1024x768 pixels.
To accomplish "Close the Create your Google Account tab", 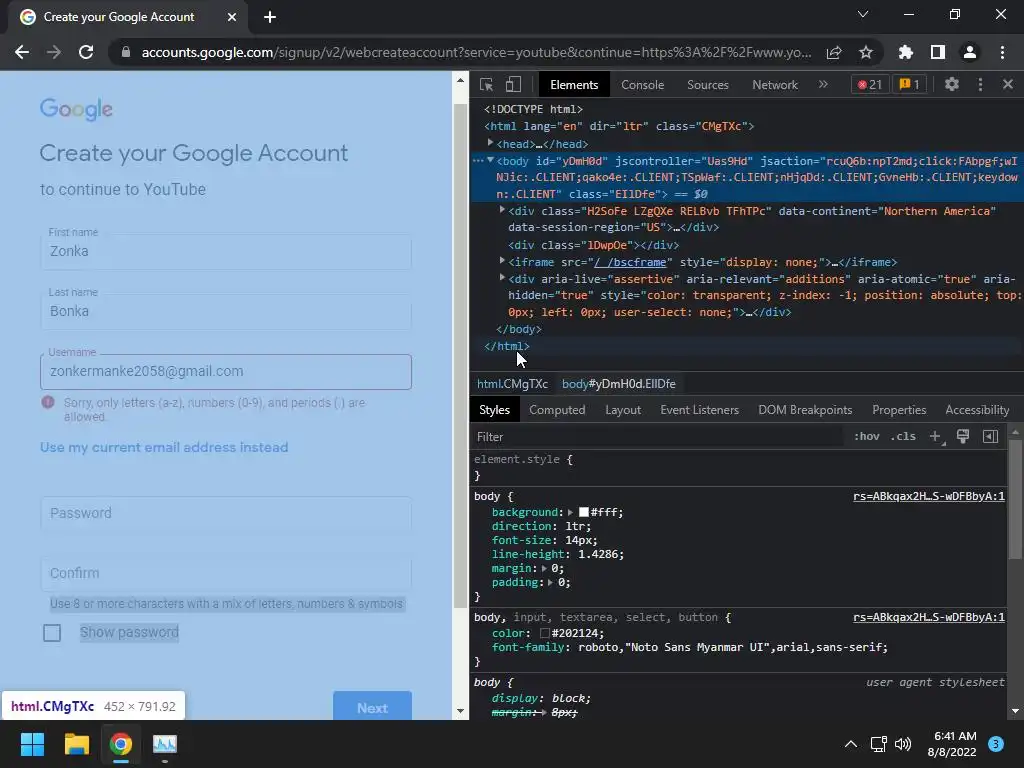I will [x=232, y=17].
